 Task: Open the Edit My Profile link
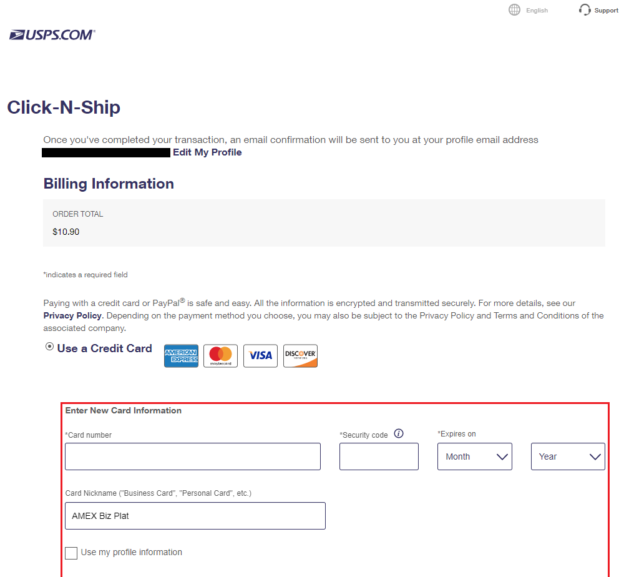coord(207,152)
